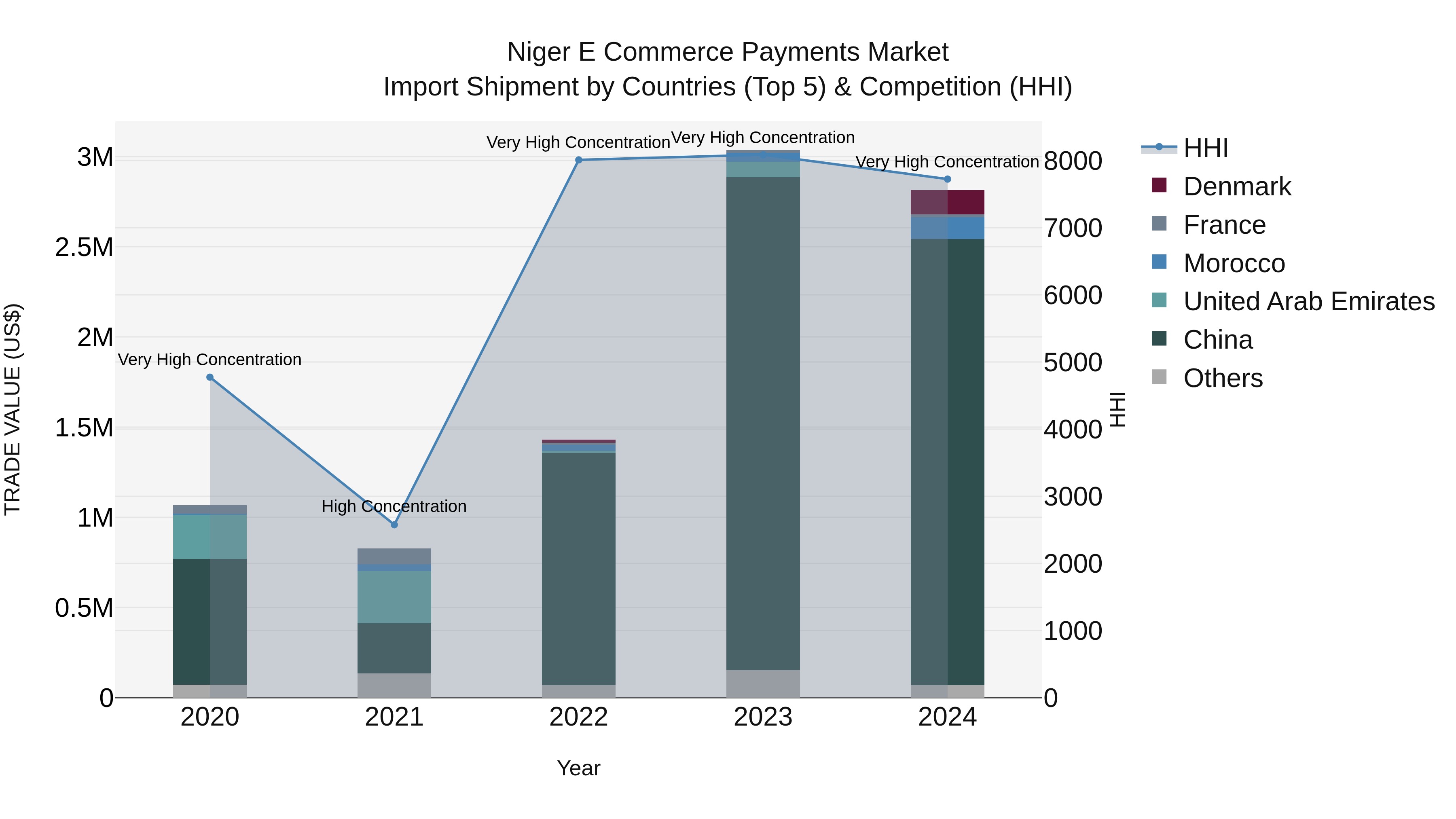Select the China segment in 2023 bar

(763, 423)
